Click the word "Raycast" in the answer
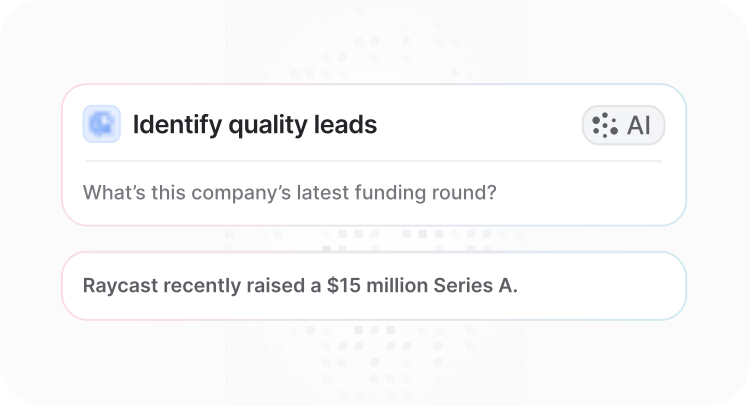This screenshot has height=405, width=750. (x=119, y=285)
